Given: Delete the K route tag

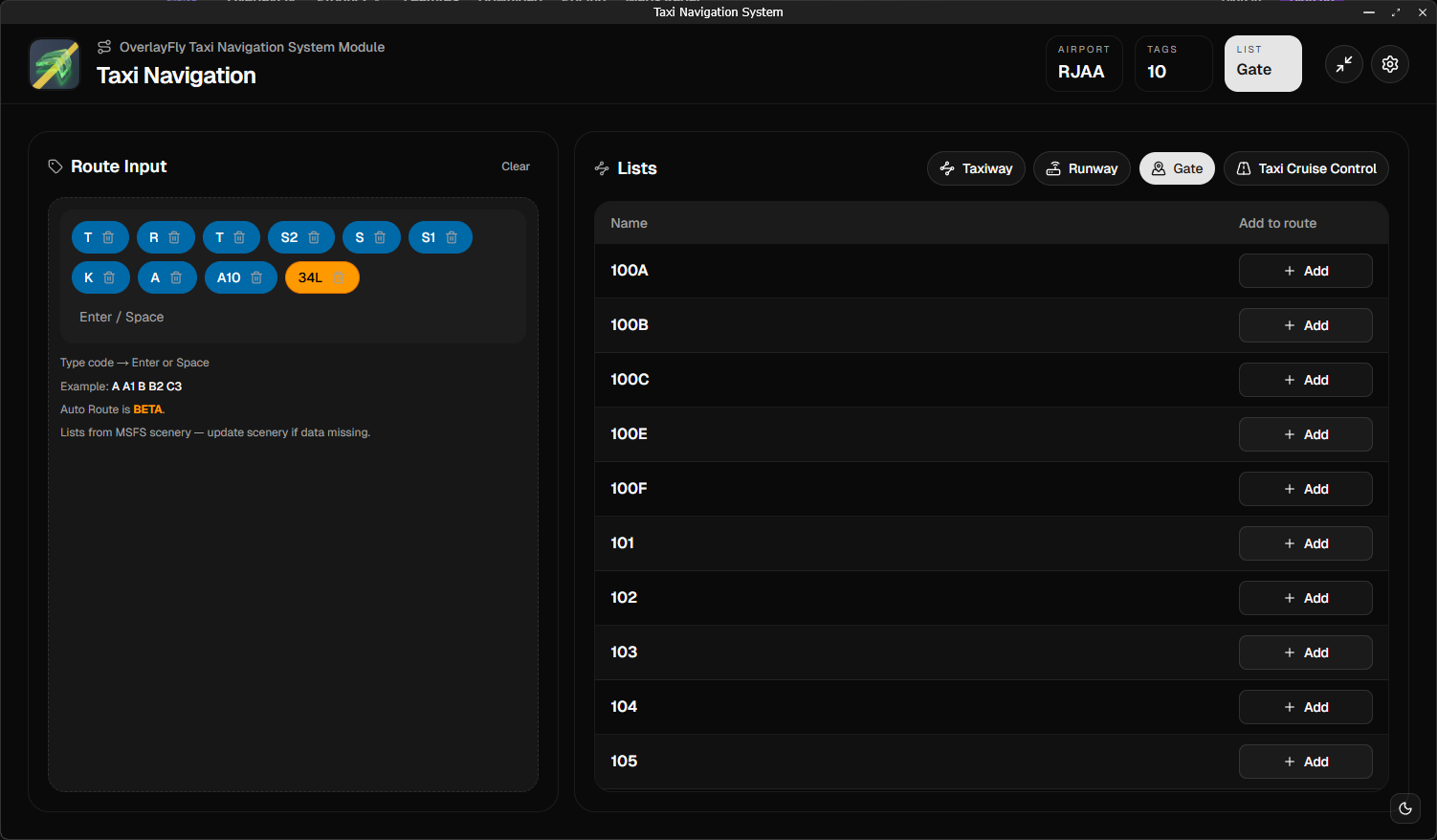Looking at the screenshot, I should (109, 277).
